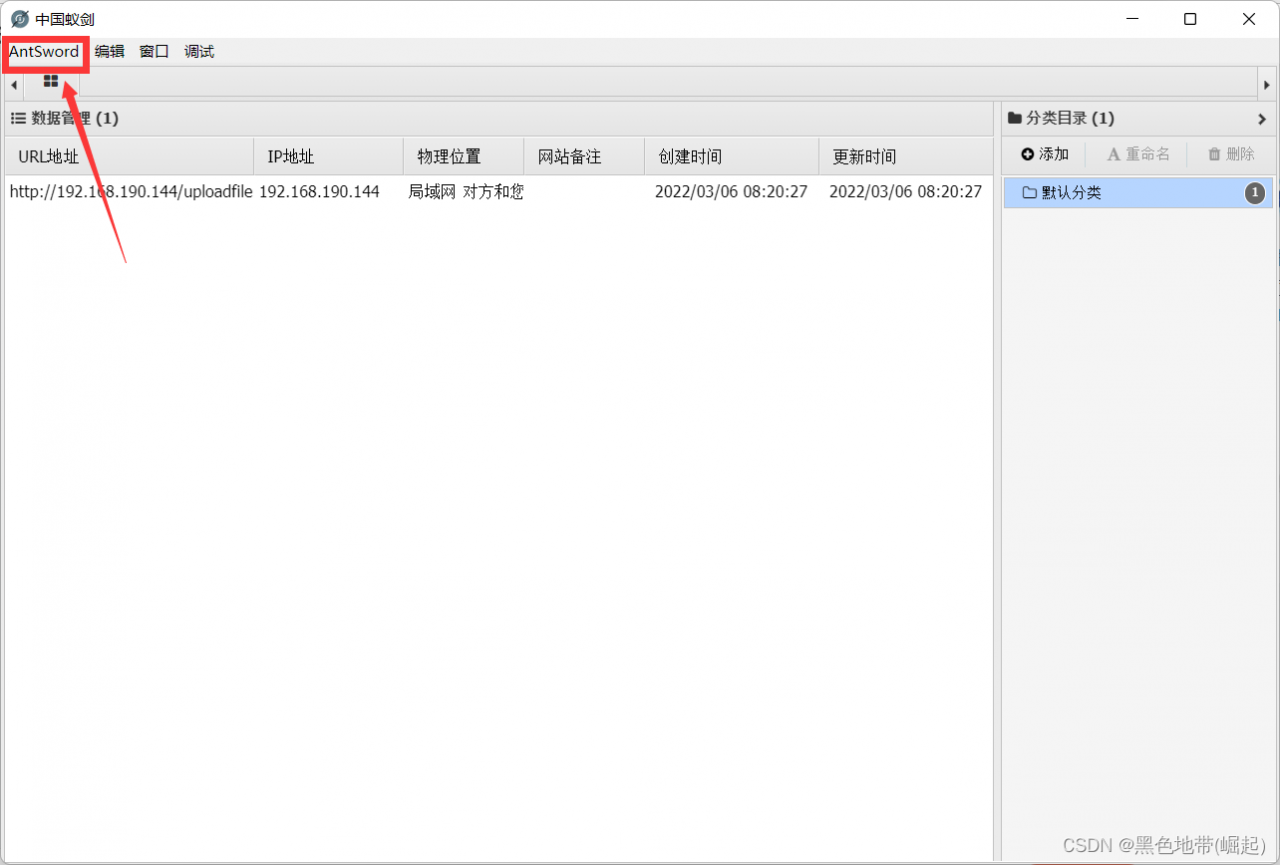This screenshot has width=1280, height=865.
Task: Close the 中国蚁剑 window
Action: [x=1249, y=19]
